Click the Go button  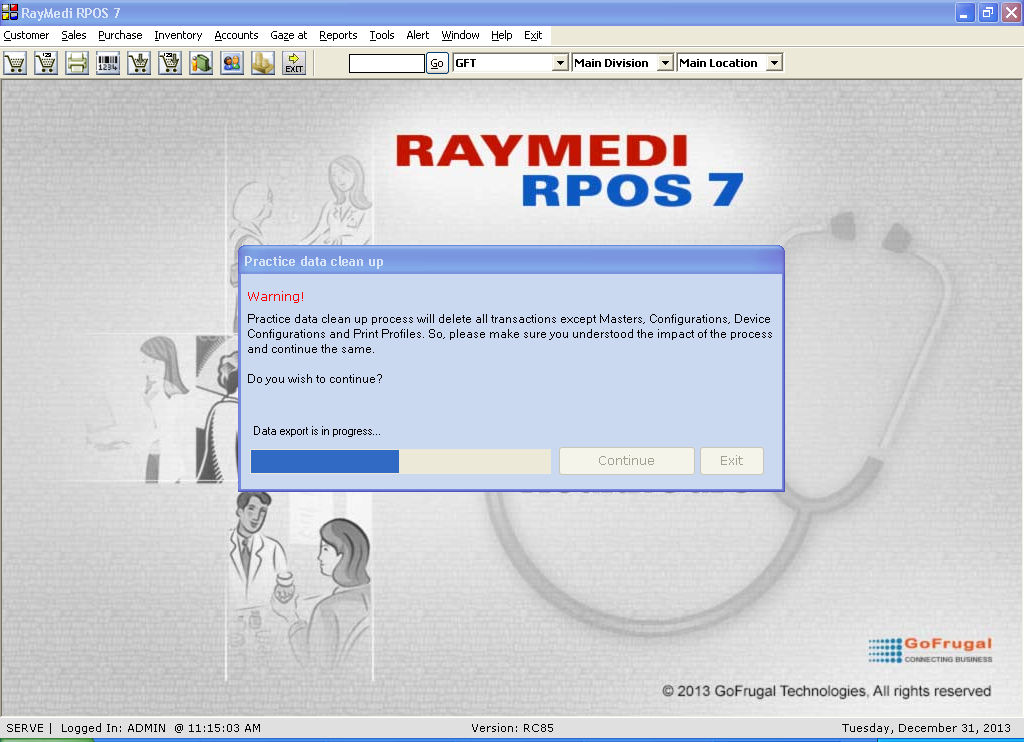tap(437, 63)
